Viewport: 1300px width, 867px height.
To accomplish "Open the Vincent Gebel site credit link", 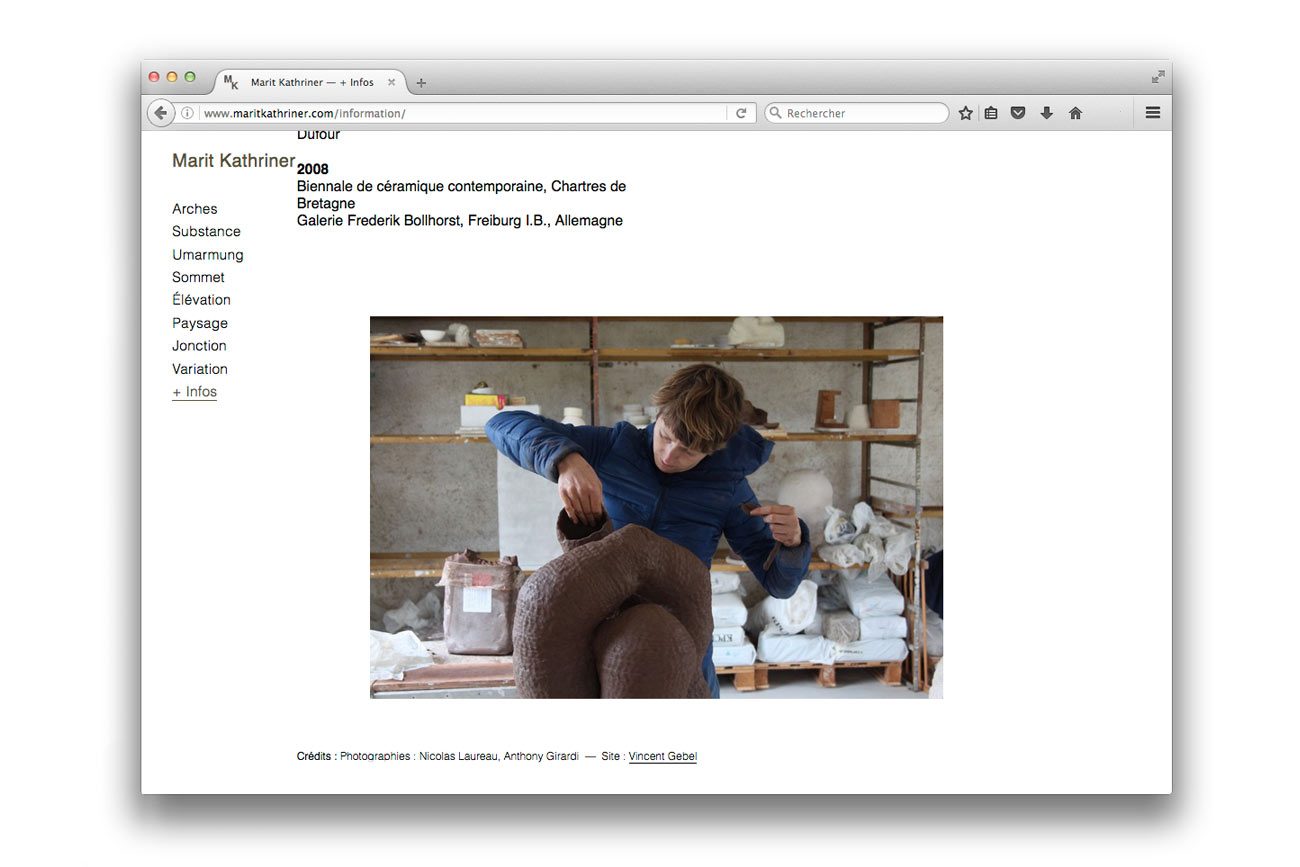I will 662,757.
